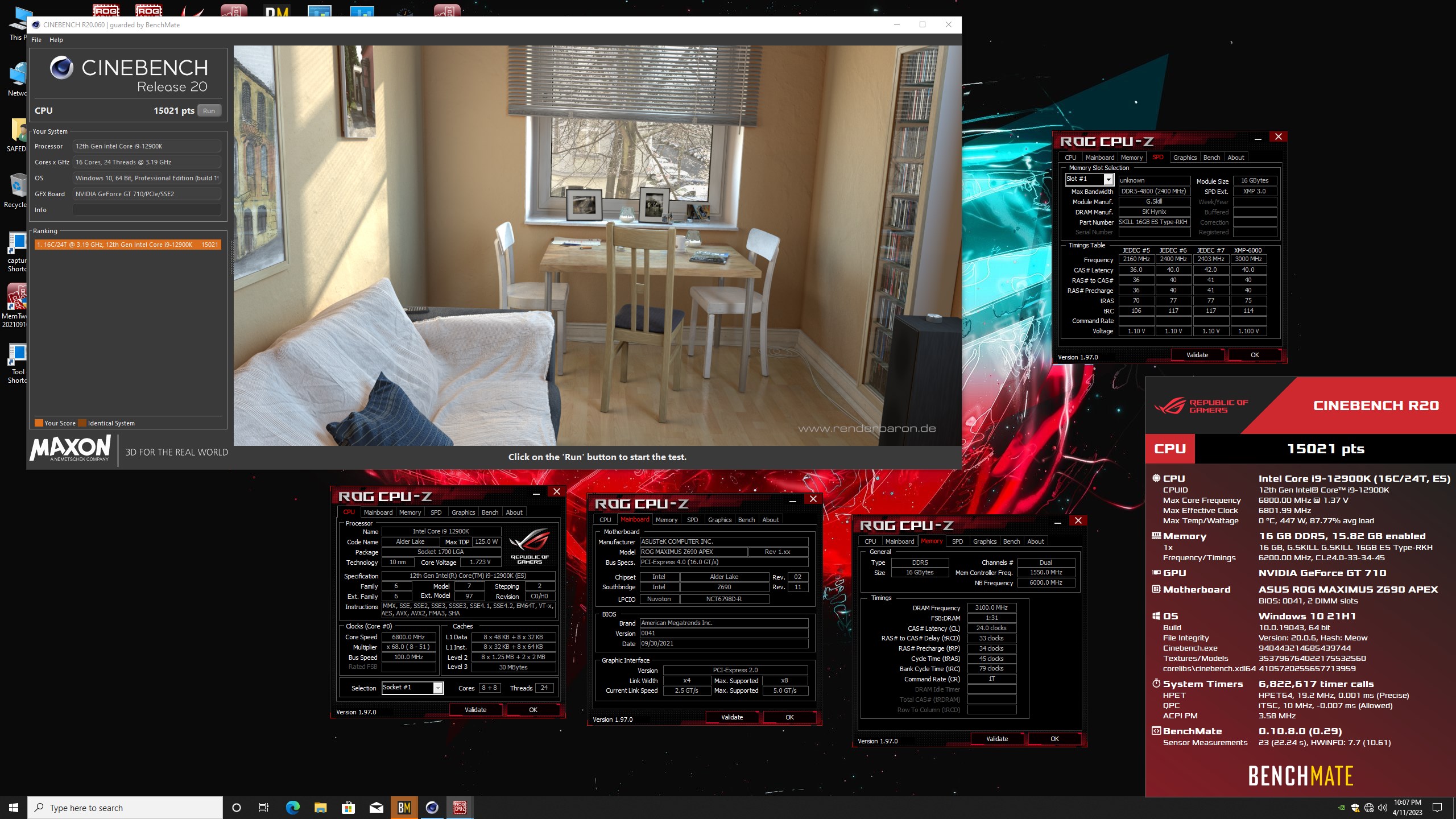Open Task View from the taskbar

point(264,808)
